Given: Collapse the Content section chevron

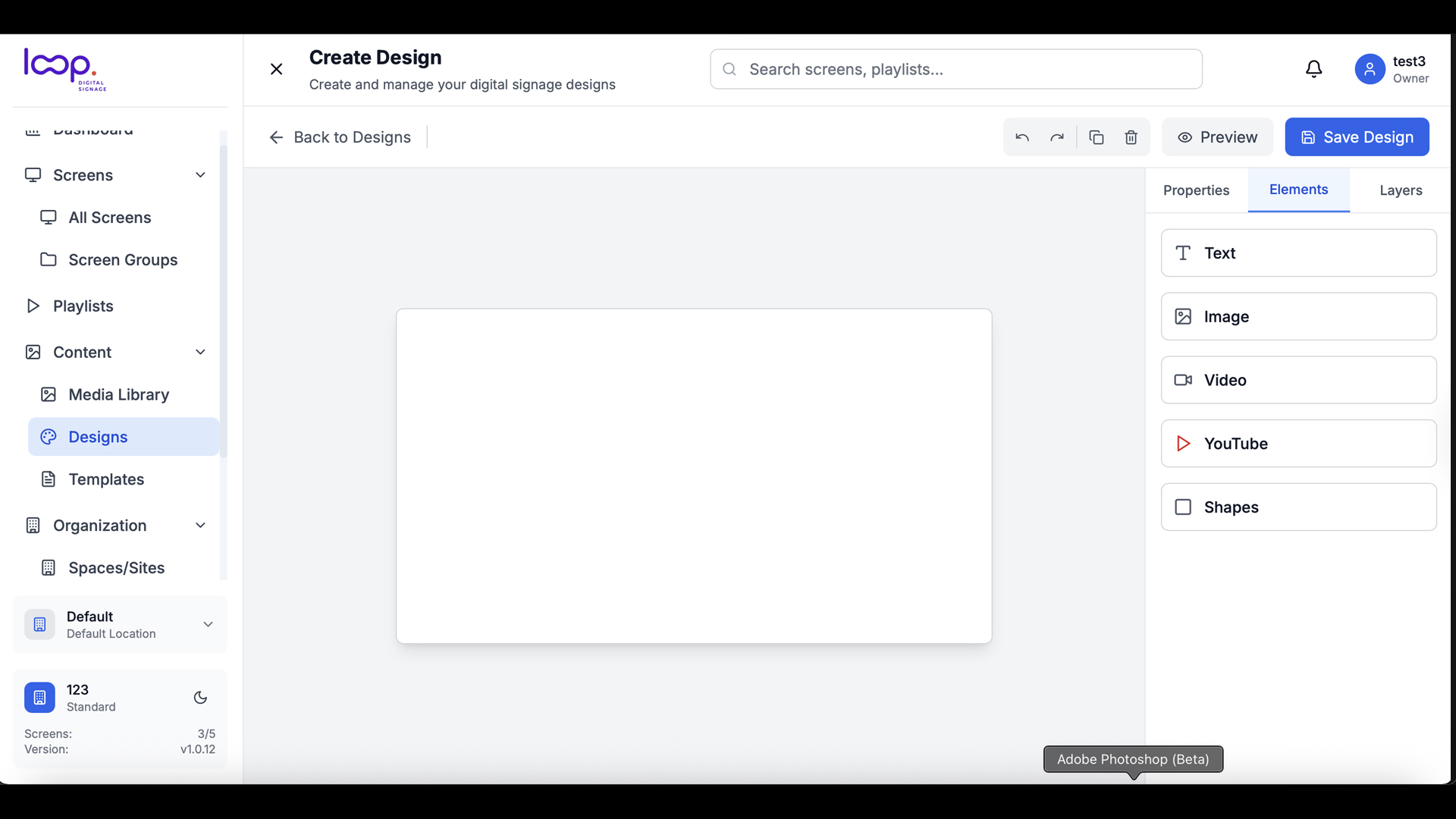Looking at the screenshot, I should [x=200, y=352].
